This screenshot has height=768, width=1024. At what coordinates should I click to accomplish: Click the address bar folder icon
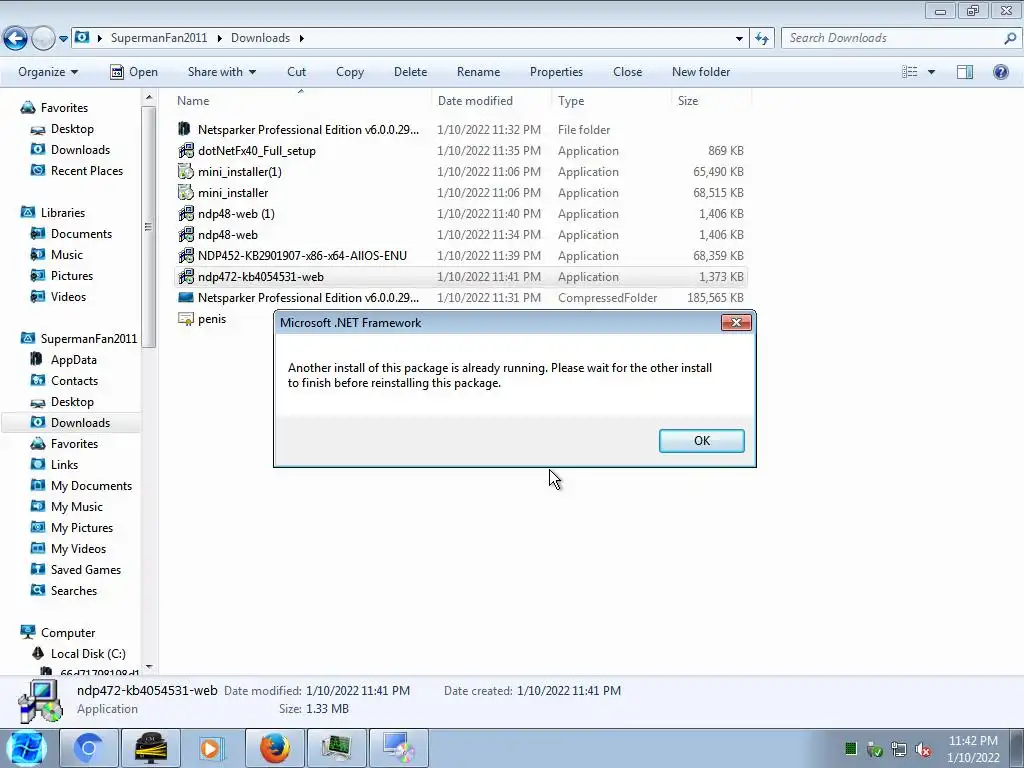pos(82,37)
